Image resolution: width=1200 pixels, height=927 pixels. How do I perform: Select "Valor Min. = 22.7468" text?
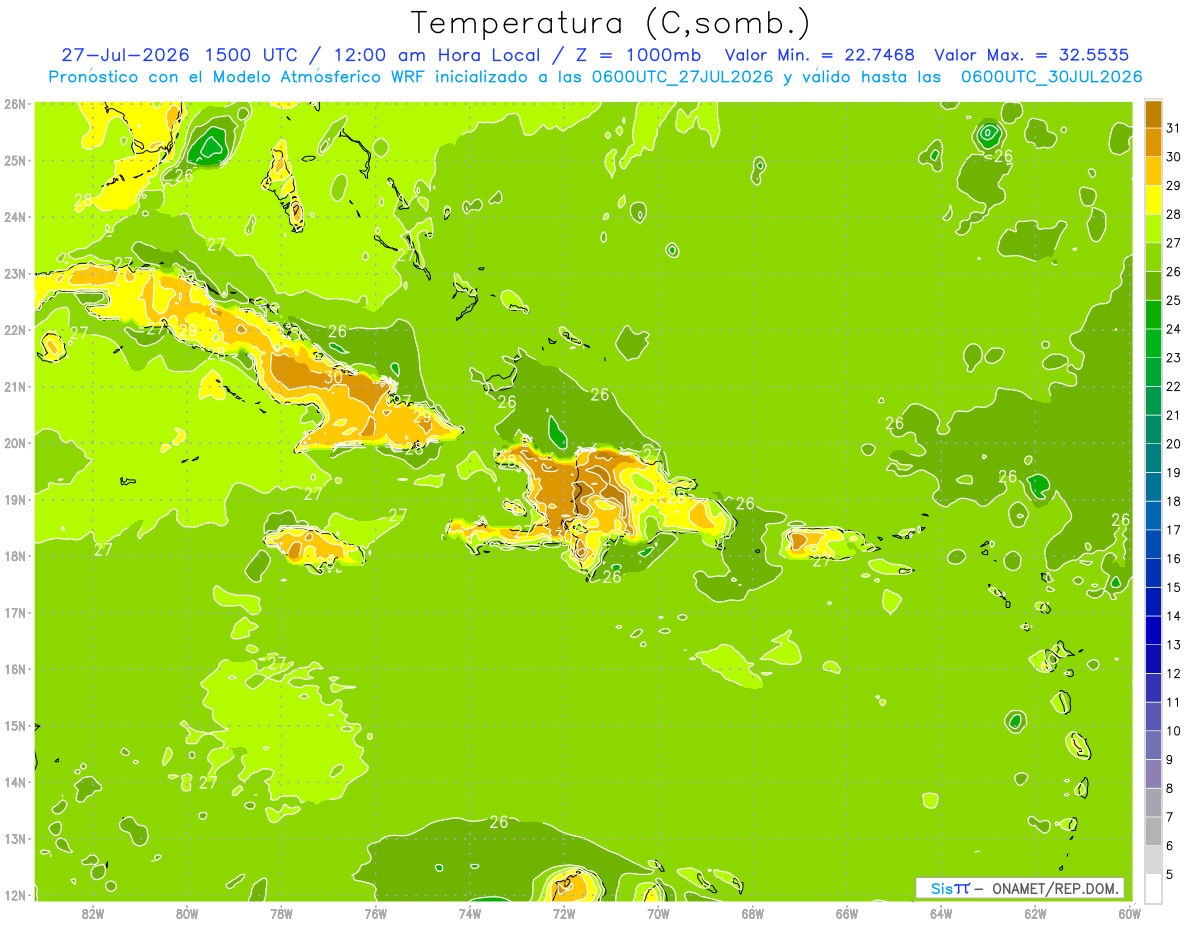(819, 55)
